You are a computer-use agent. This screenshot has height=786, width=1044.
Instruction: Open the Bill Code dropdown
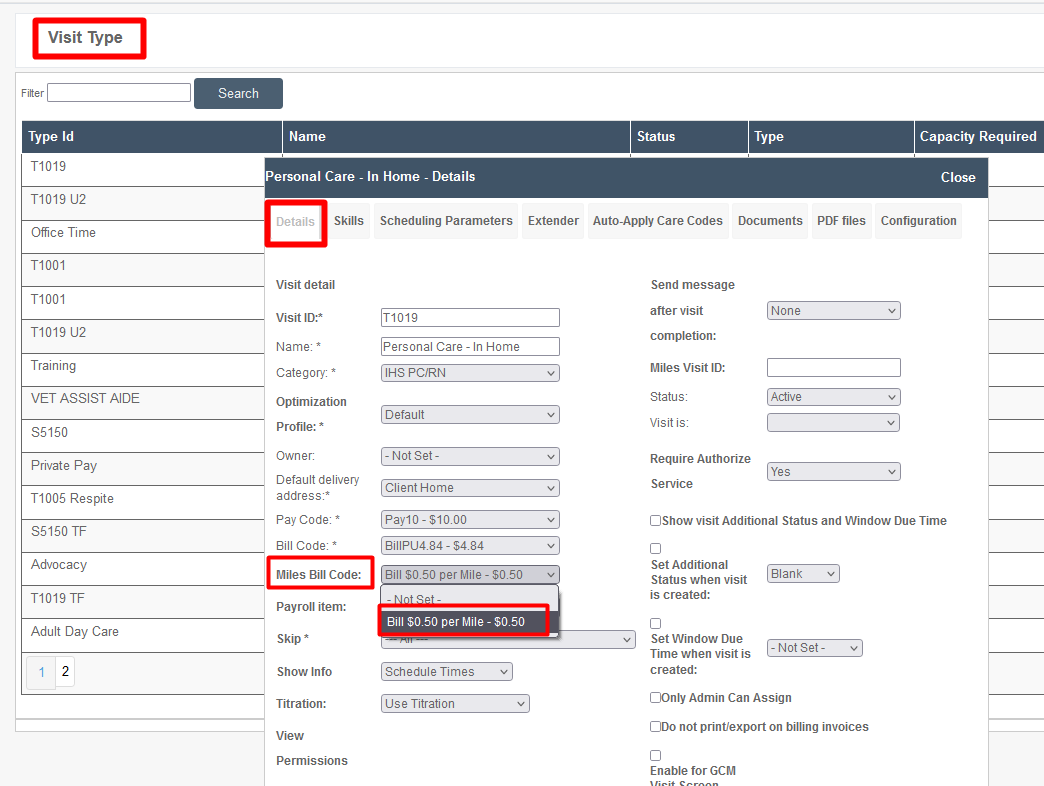470,546
